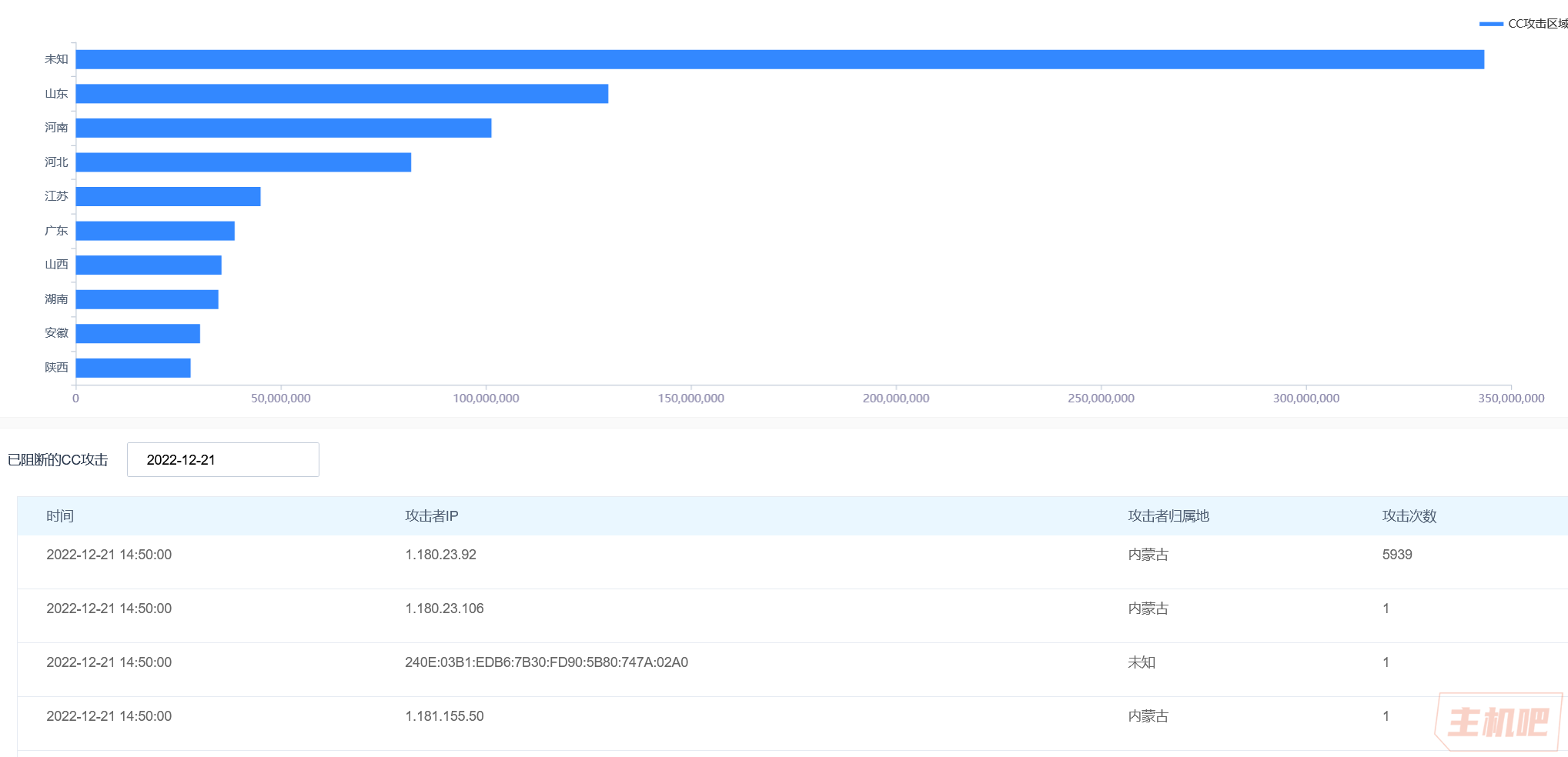Image resolution: width=1568 pixels, height=757 pixels.
Task: Click the 湖南 bar in the chart
Action: click(x=147, y=299)
